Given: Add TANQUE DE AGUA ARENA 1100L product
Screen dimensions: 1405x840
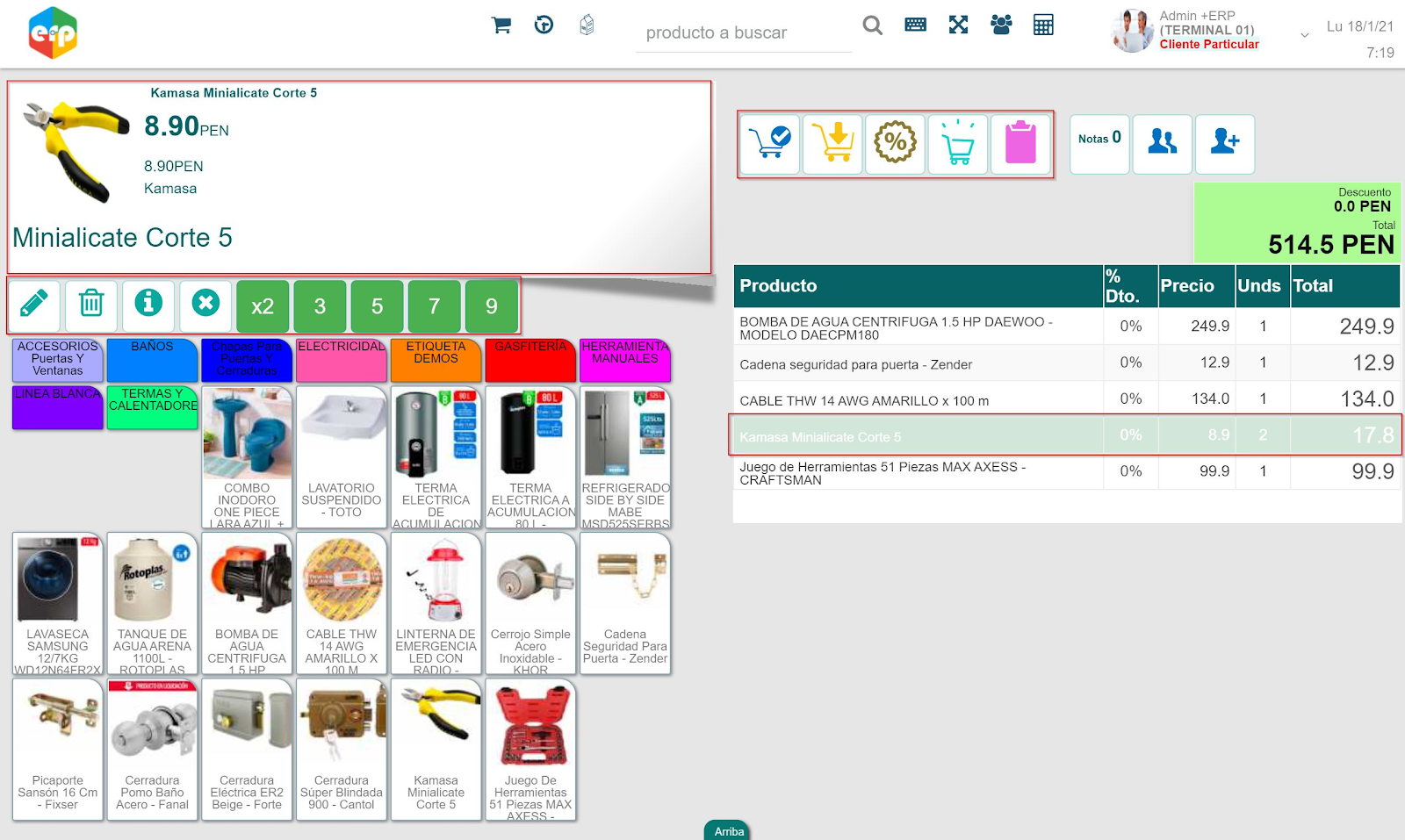Looking at the screenshot, I should pyautogui.click(x=153, y=603).
